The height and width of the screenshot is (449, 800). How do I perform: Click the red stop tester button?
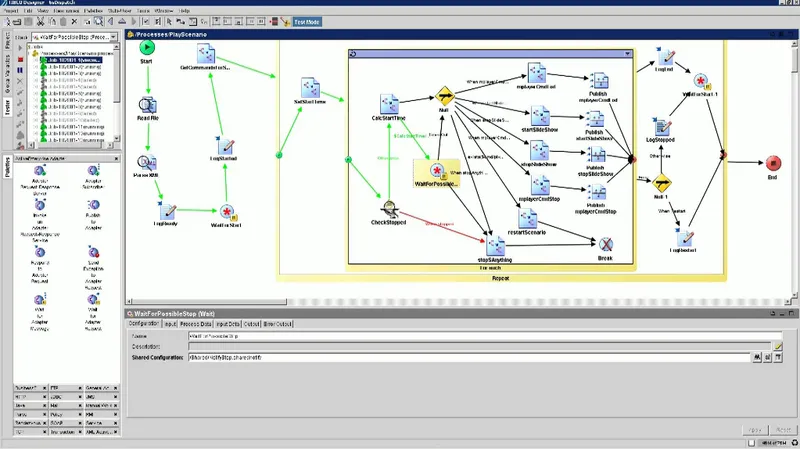[x=20, y=59]
